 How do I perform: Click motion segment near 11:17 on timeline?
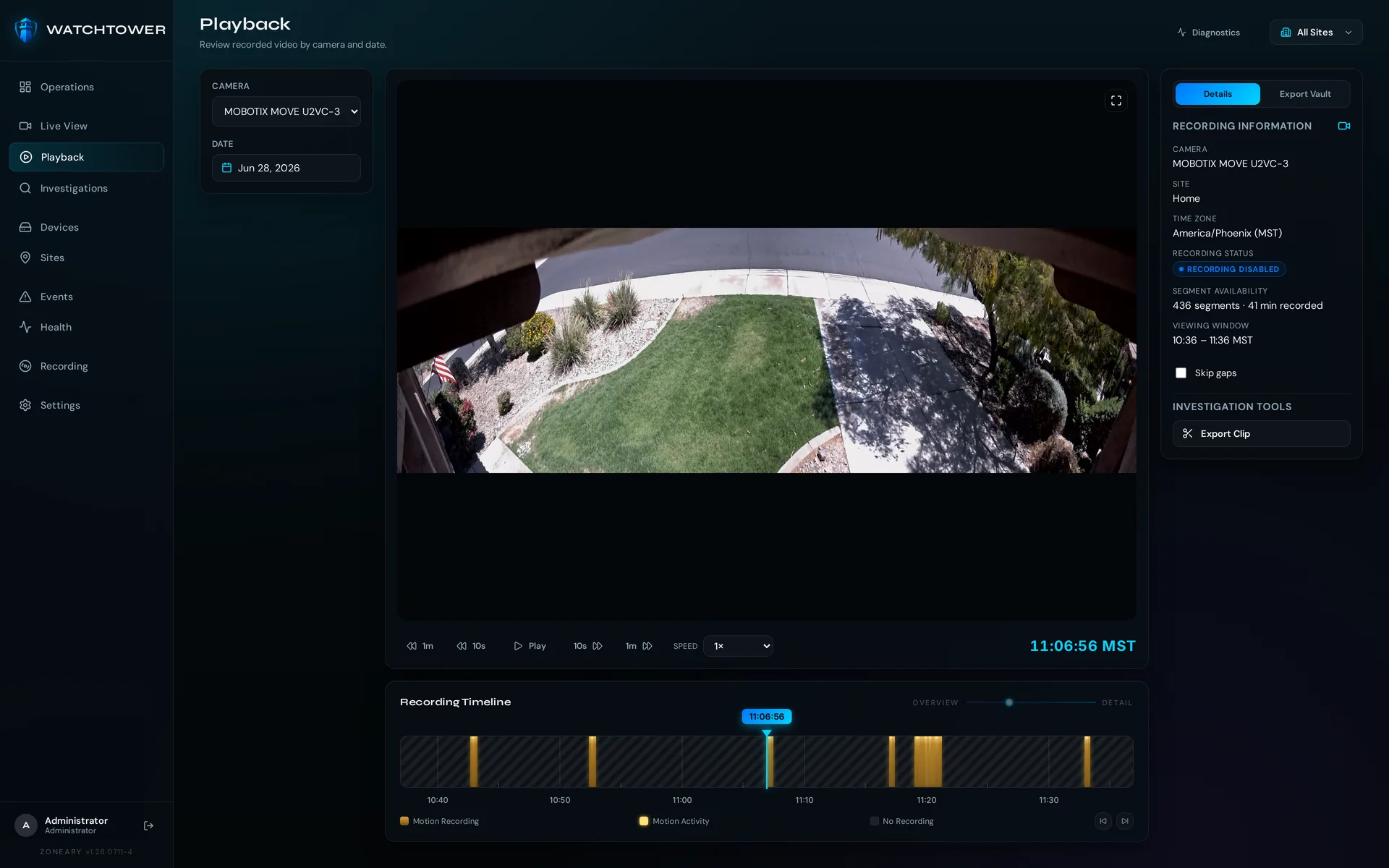point(892,762)
